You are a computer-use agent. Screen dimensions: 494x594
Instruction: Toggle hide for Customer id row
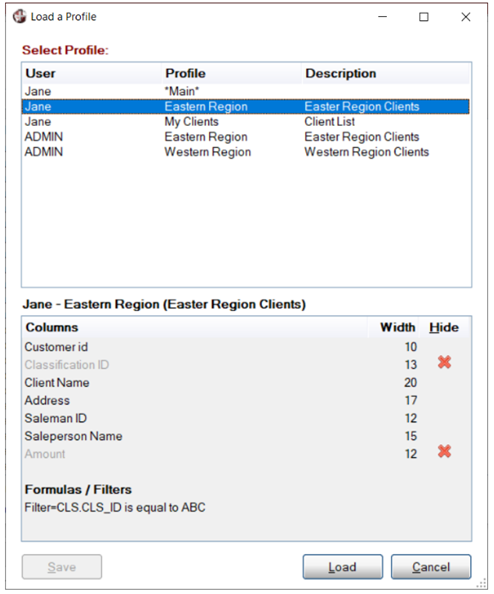coord(444,347)
